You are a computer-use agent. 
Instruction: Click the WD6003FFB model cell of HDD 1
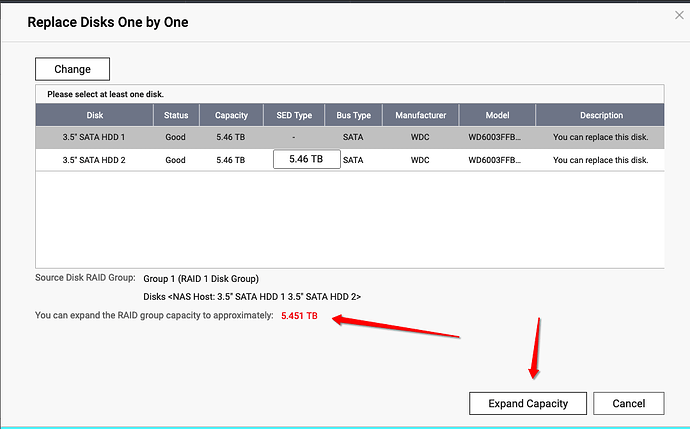[494, 137]
